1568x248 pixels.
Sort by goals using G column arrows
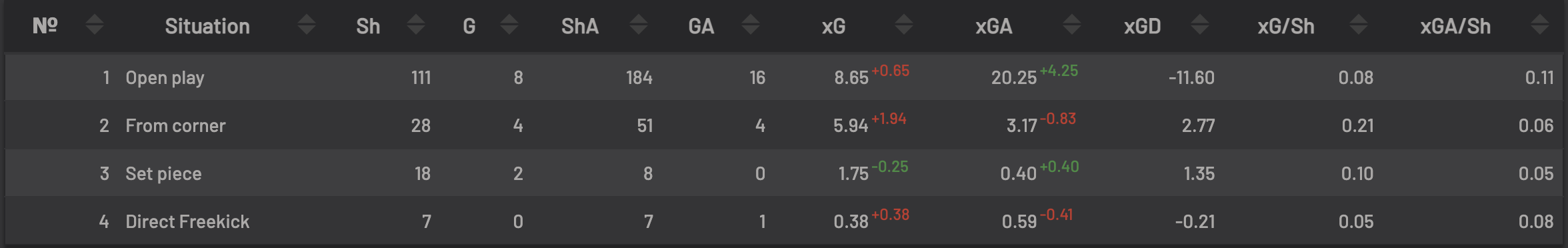point(509,25)
